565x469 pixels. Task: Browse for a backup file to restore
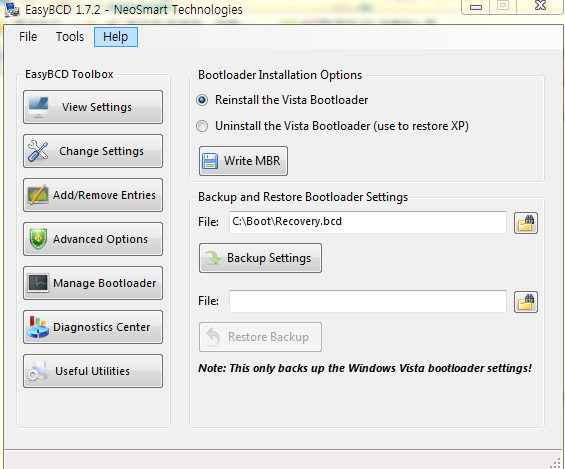coord(526,302)
